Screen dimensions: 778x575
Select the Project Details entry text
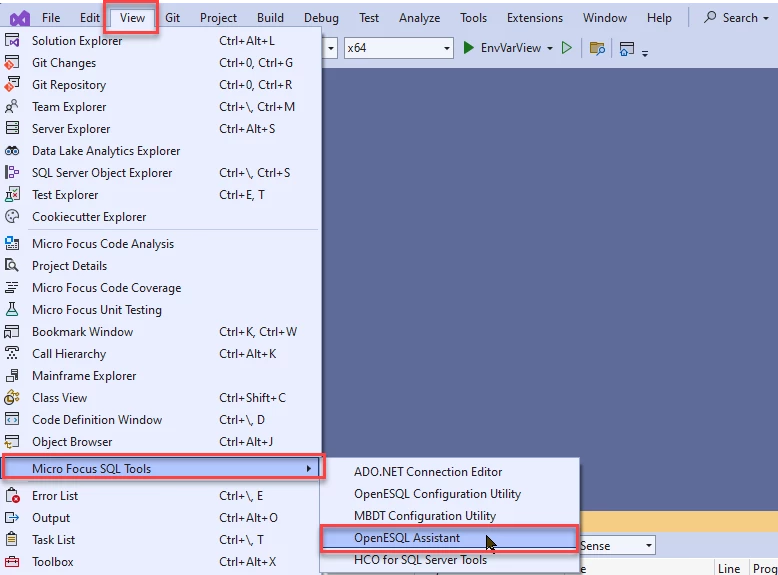click(x=69, y=266)
